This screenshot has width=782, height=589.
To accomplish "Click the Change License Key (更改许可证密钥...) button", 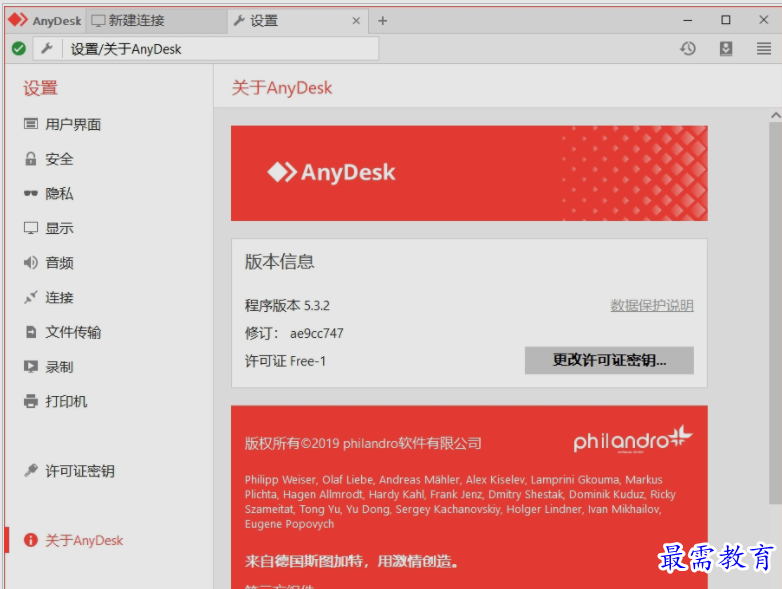I will tap(609, 360).
